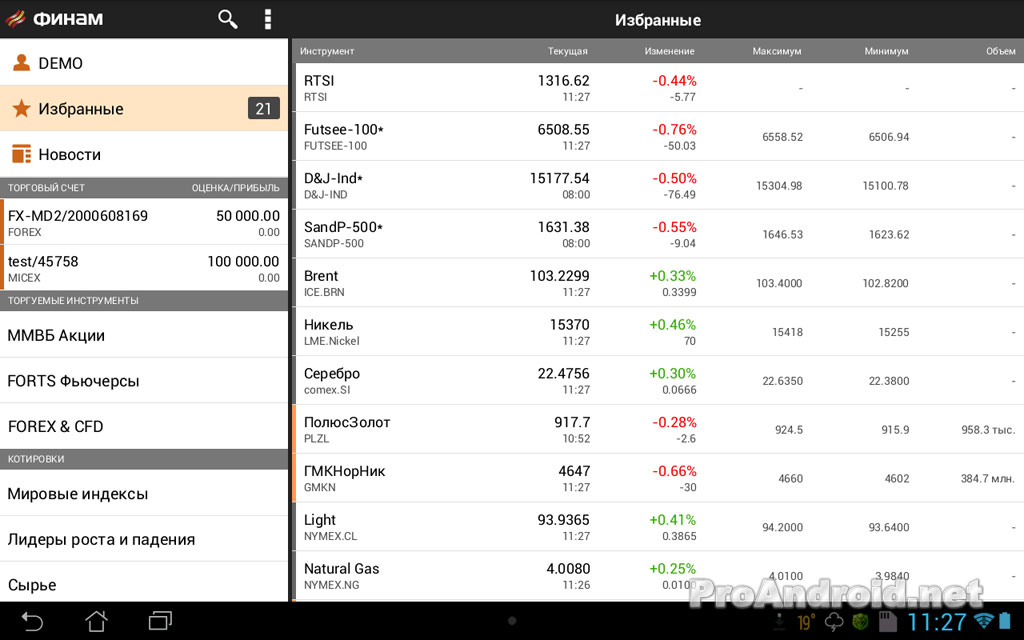Open the Brent instrument row
Viewport: 1024px width, 640px height.
coord(658,283)
